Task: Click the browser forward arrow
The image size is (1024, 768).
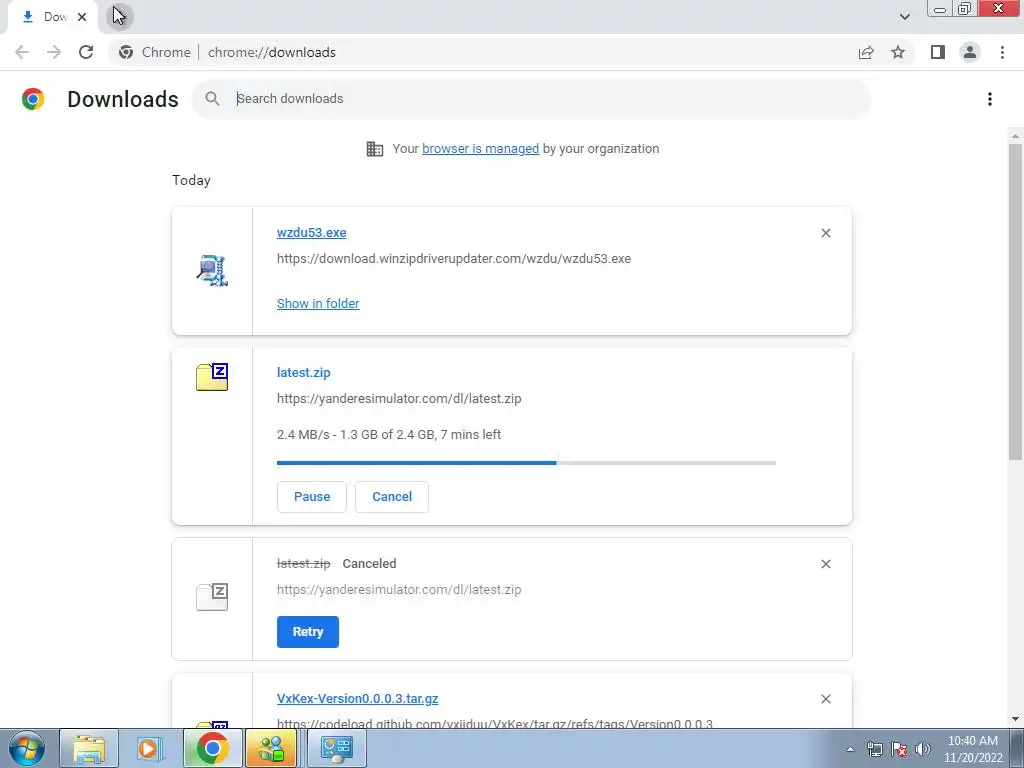Action: [x=54, y=52]
